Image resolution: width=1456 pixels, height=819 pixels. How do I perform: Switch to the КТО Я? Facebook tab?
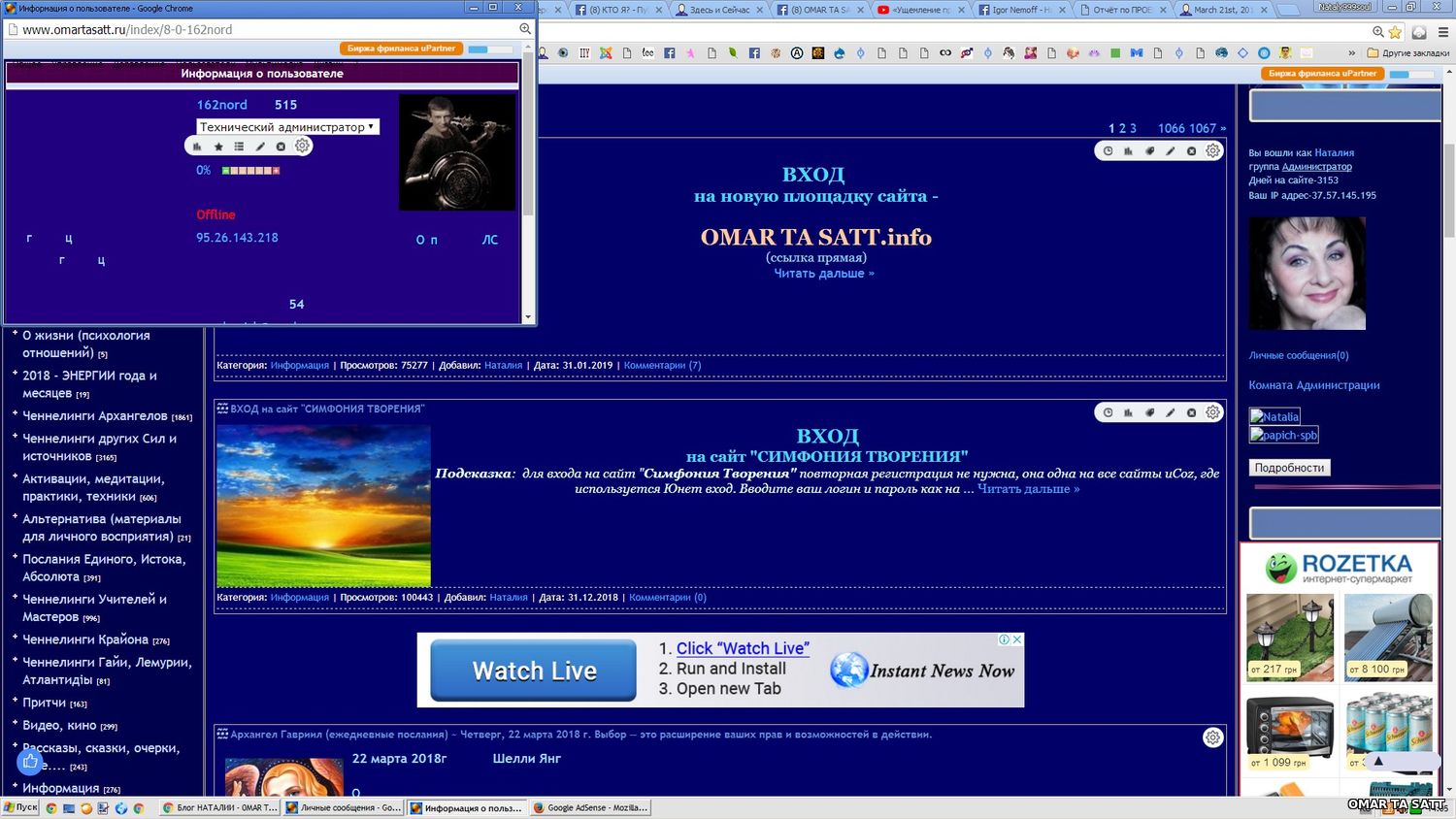click(619, 10)
